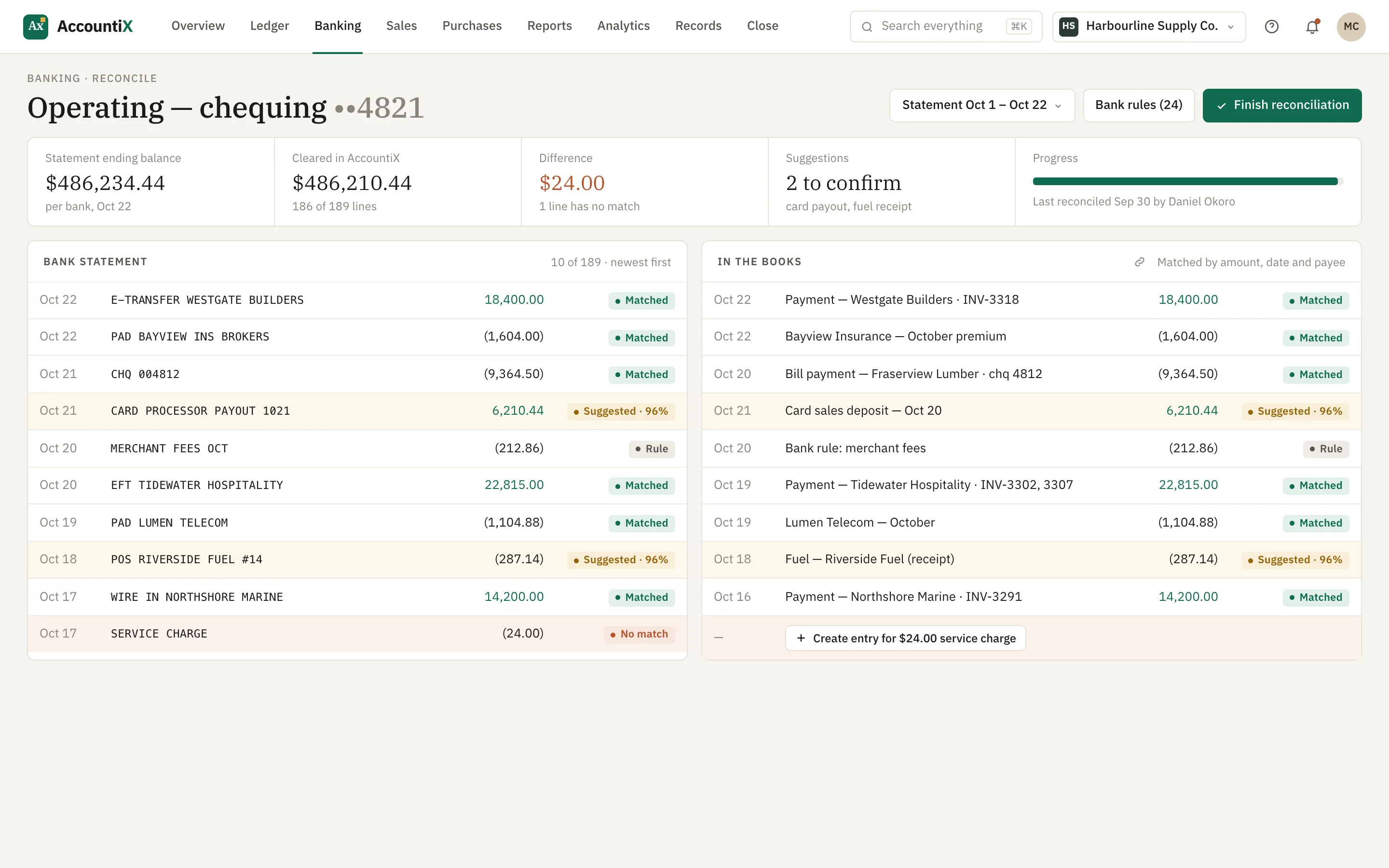Select the E-TRANSFER WESTGATE BUILDERS row
1389x868 pixels.
pos(357,300)
